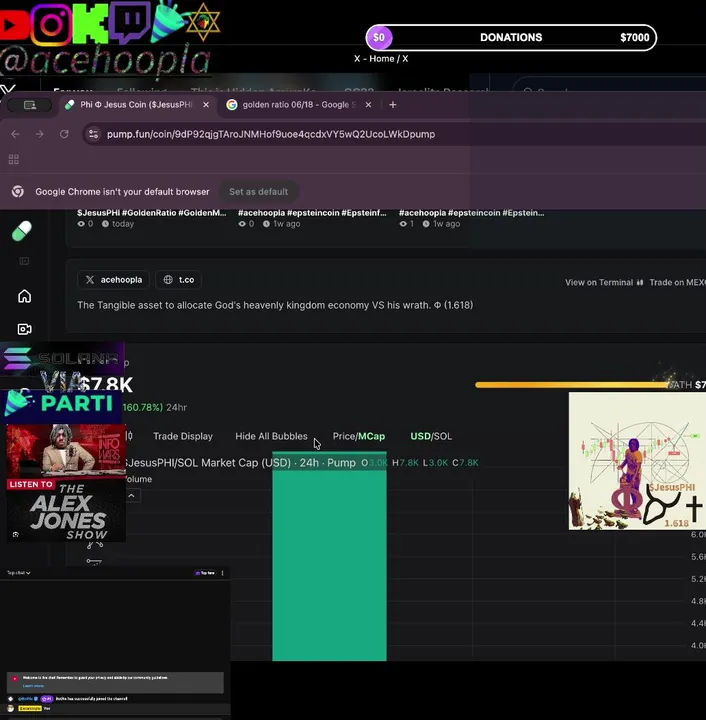
Task: Toggle Hide All Bubbles
Action: pos(271,436)
